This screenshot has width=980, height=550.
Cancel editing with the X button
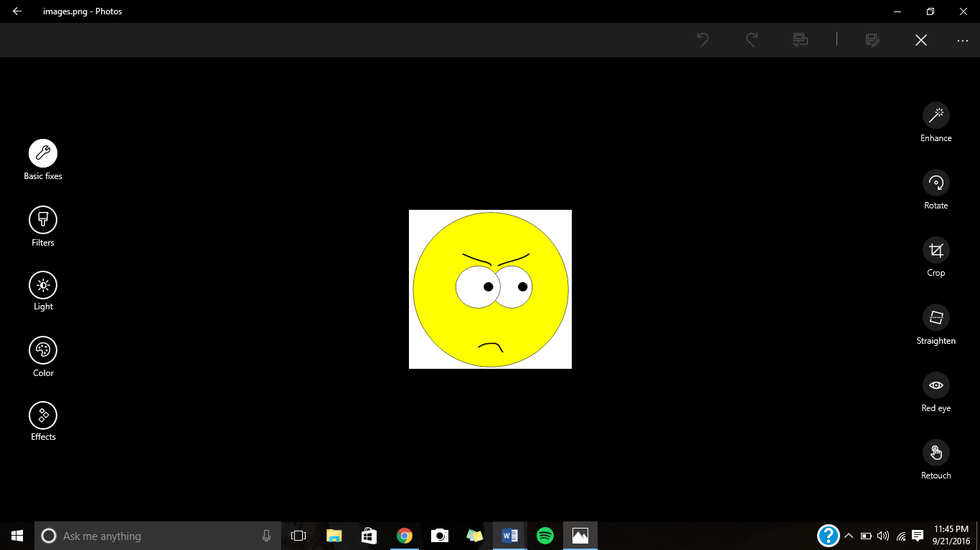pos(921,40)
